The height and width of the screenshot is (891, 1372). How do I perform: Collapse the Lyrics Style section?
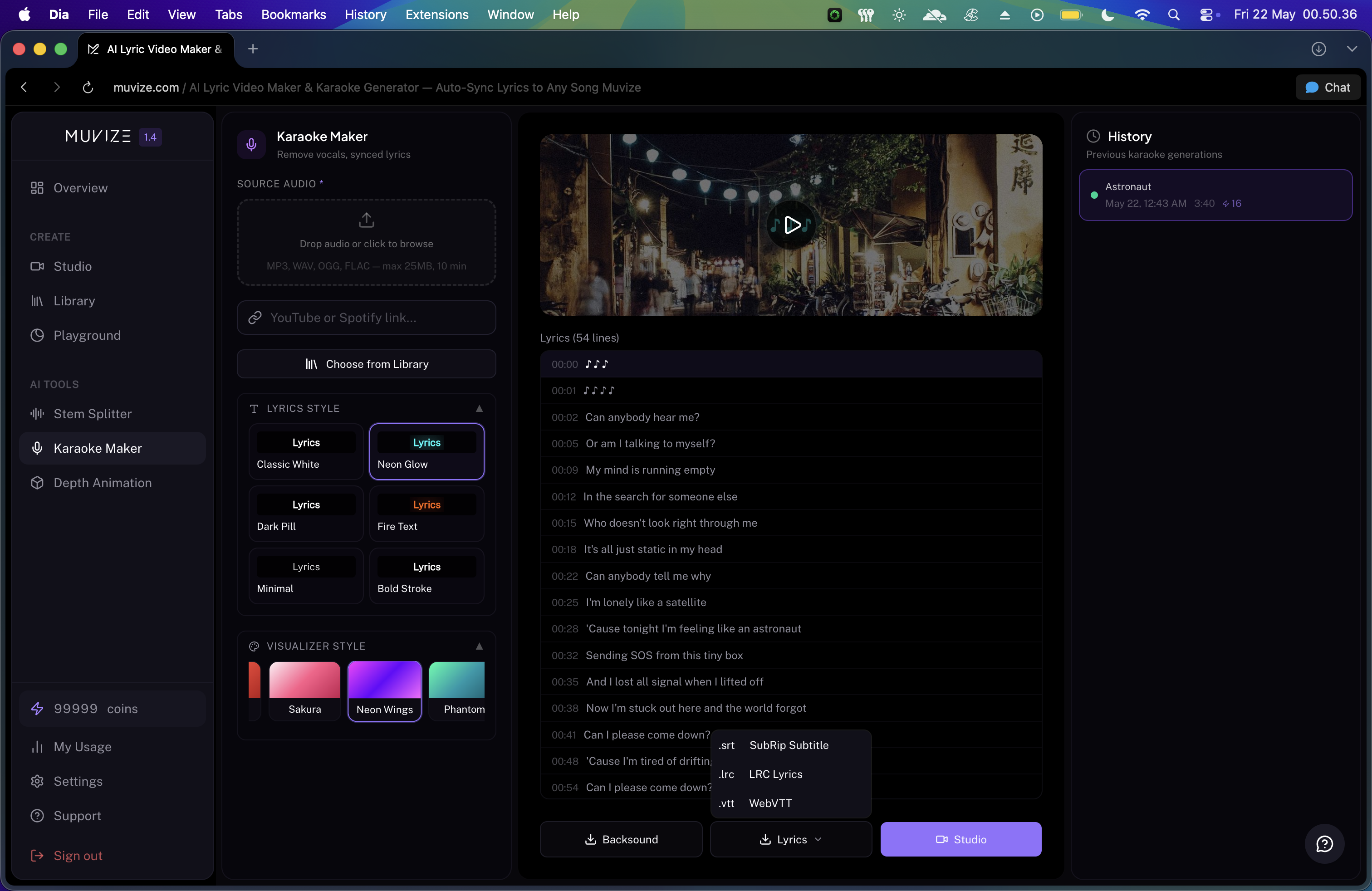[479, 409]
